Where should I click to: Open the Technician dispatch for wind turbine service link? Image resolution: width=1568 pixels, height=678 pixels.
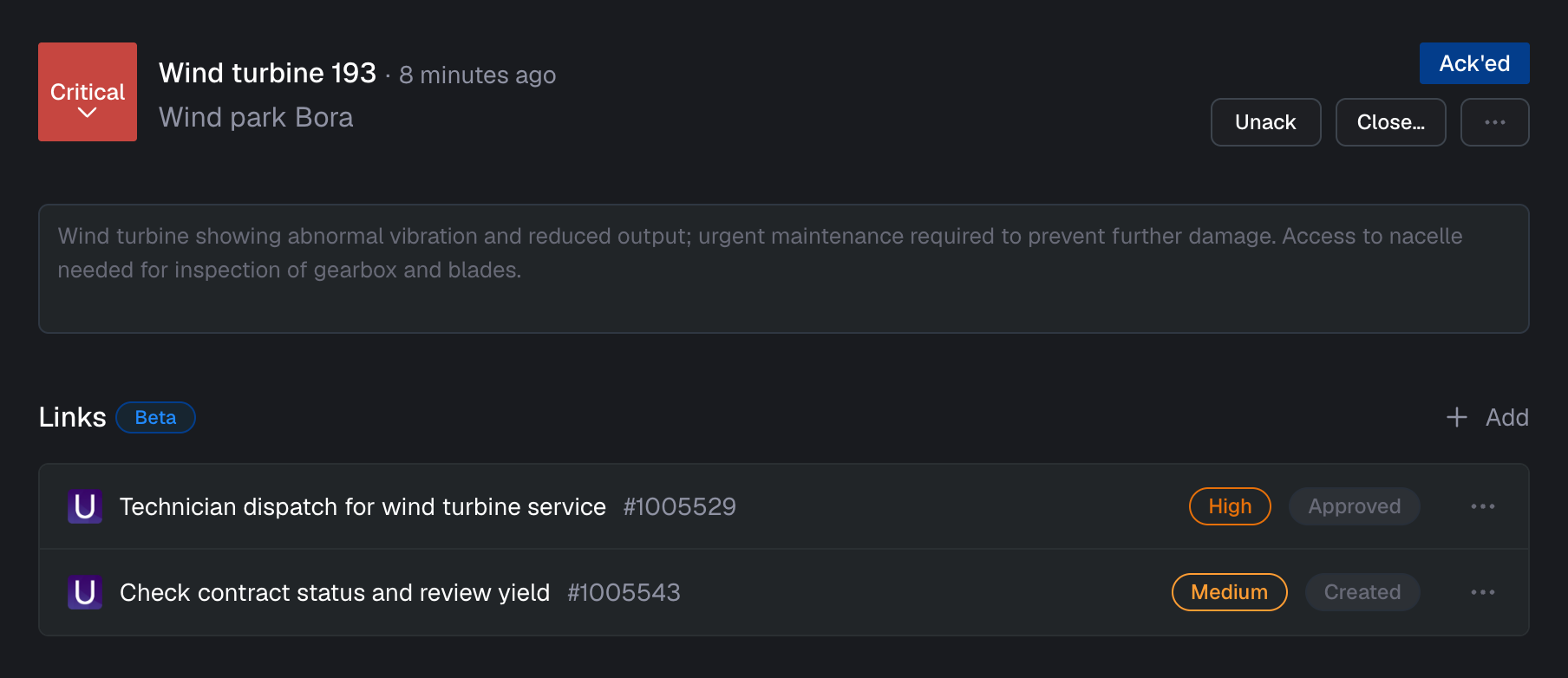[363, 506]
